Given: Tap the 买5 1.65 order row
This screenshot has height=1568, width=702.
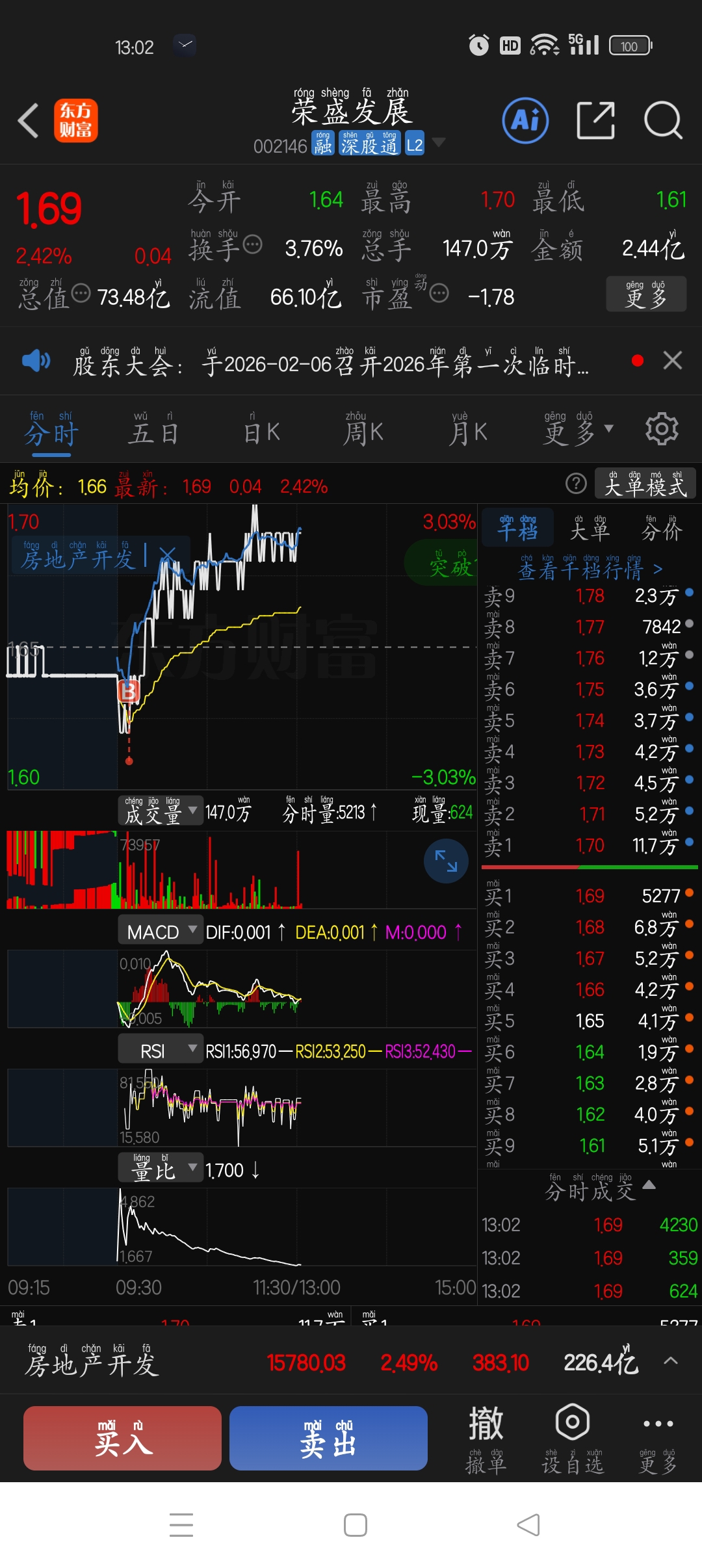Looking at the screenshot, I should coord(590,1021).
